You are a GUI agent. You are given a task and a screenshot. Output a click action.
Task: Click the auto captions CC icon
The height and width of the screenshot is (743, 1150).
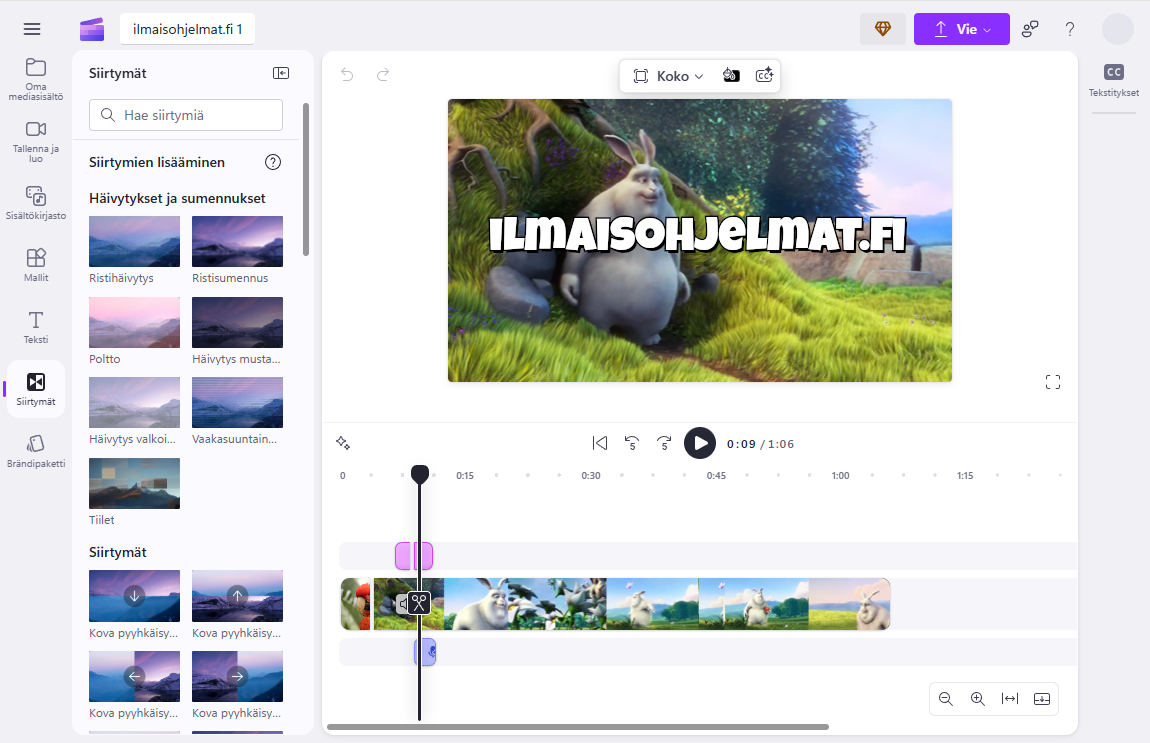(764, 76)
